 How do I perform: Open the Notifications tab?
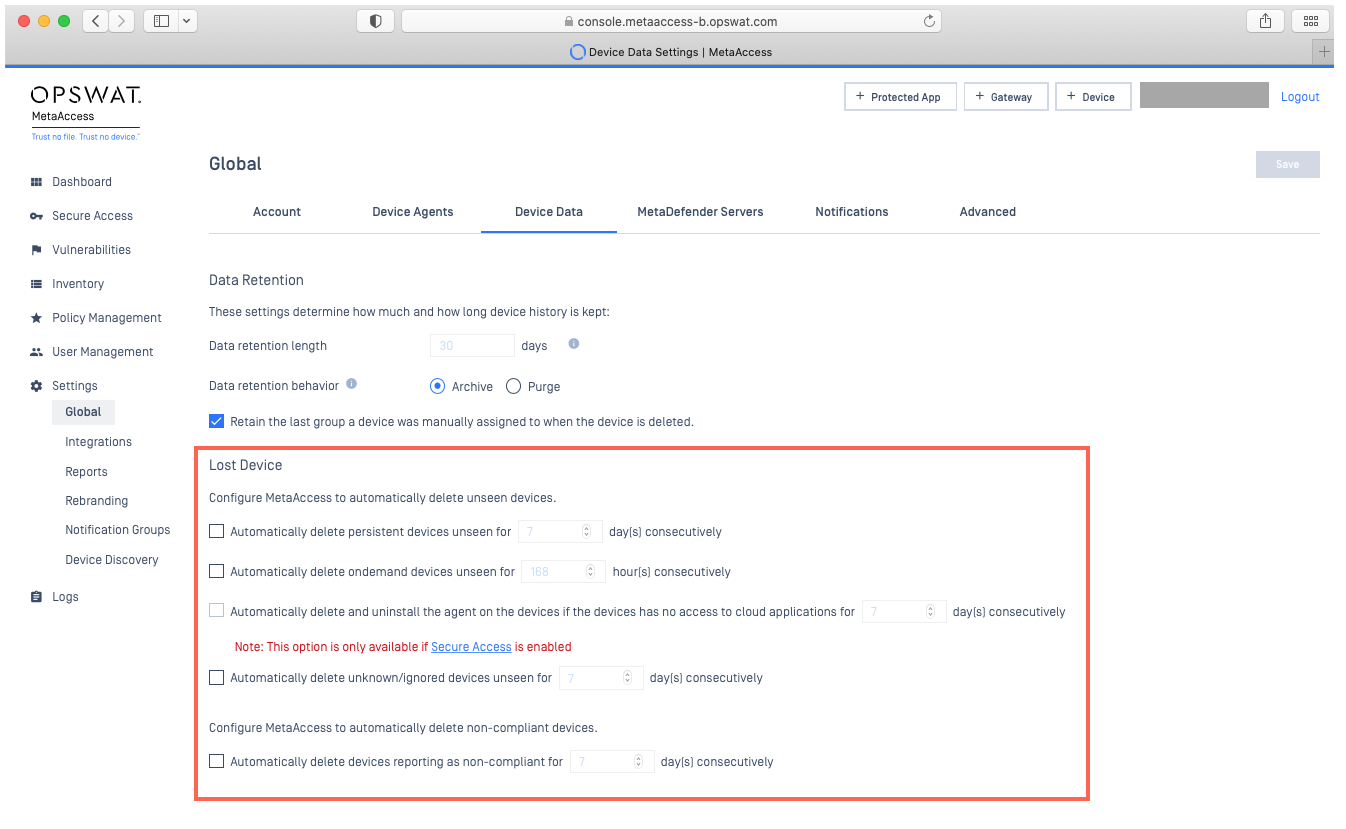pyautogui.click(x=852, y=212)
